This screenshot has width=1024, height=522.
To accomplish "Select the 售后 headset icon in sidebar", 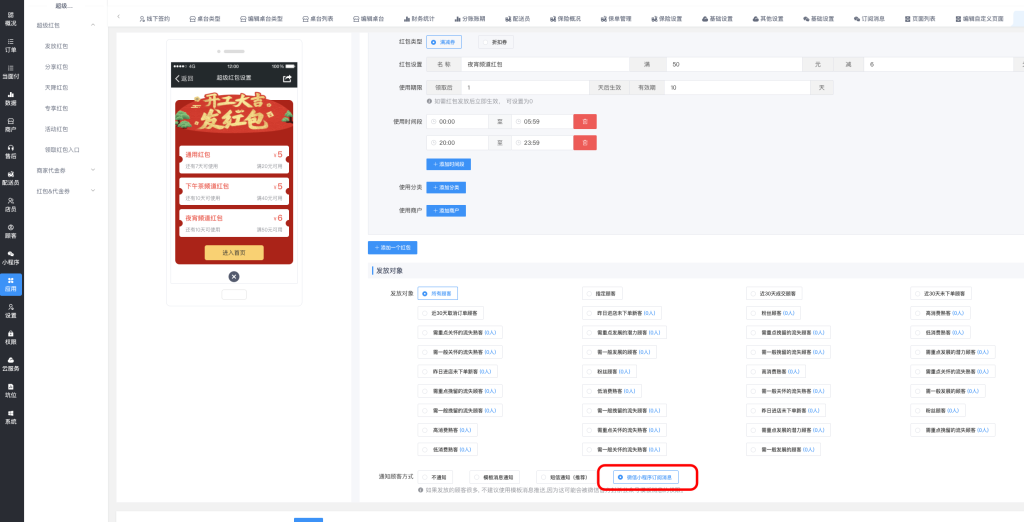I will [x=10, y=151].
